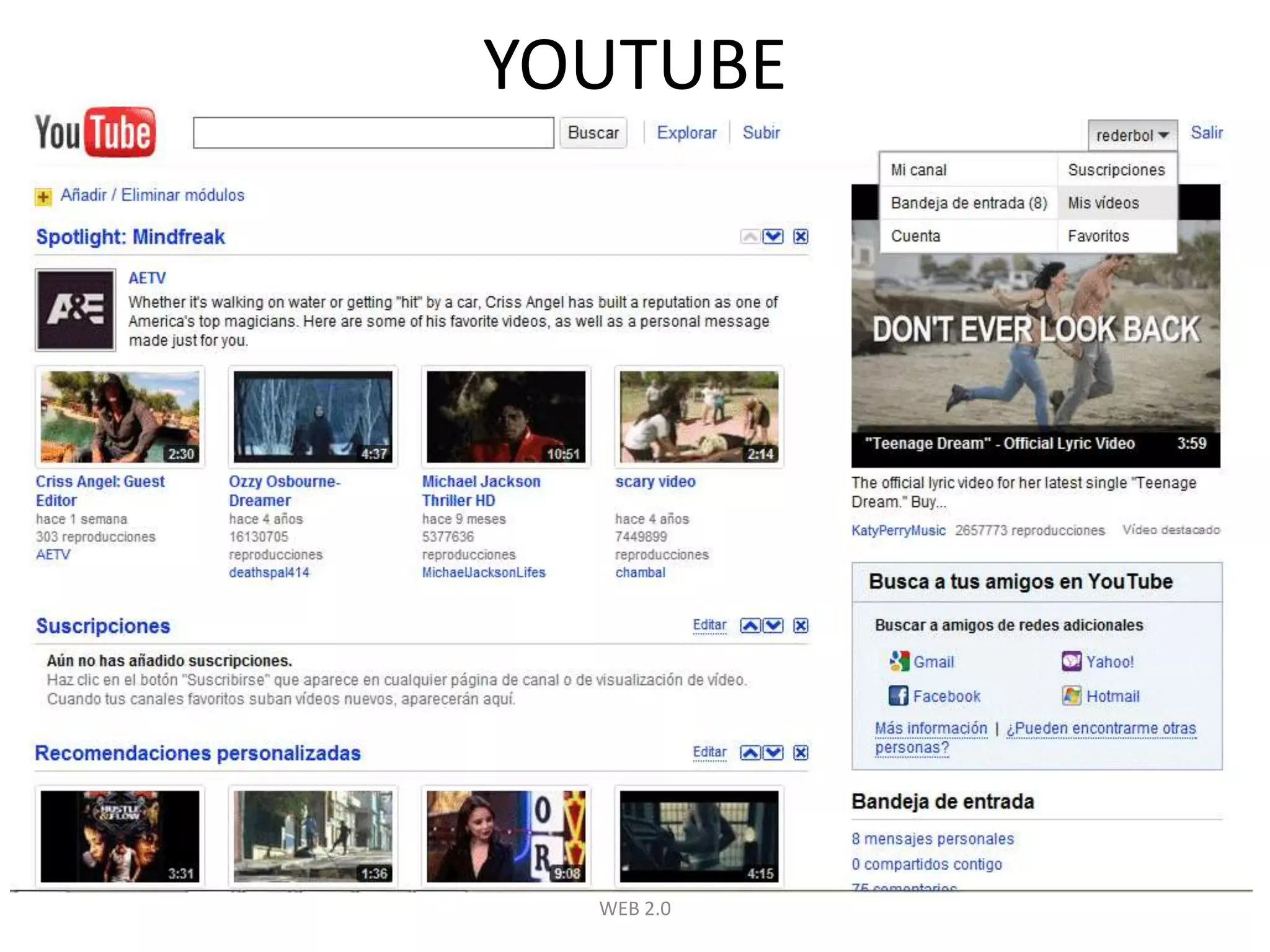Select Suscripciones in account menu

click(1117, 170)
